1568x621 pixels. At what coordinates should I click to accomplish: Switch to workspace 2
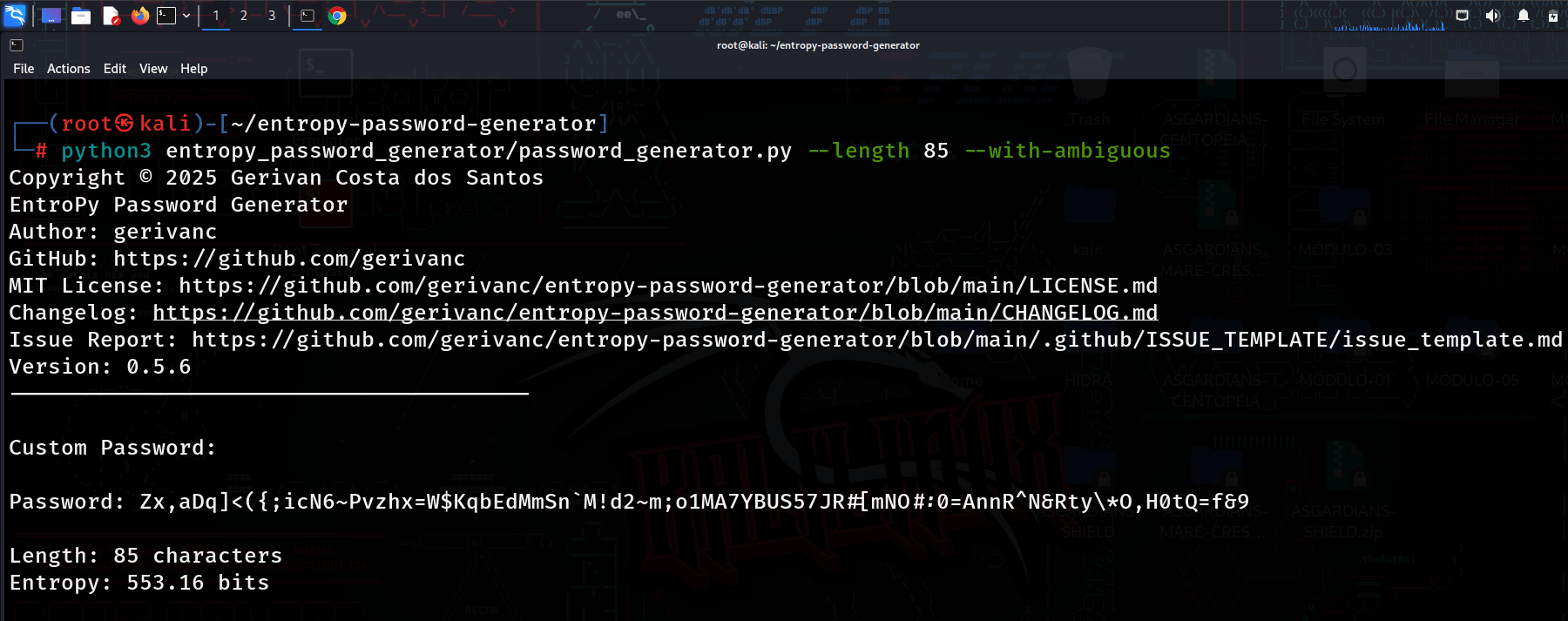244,16
